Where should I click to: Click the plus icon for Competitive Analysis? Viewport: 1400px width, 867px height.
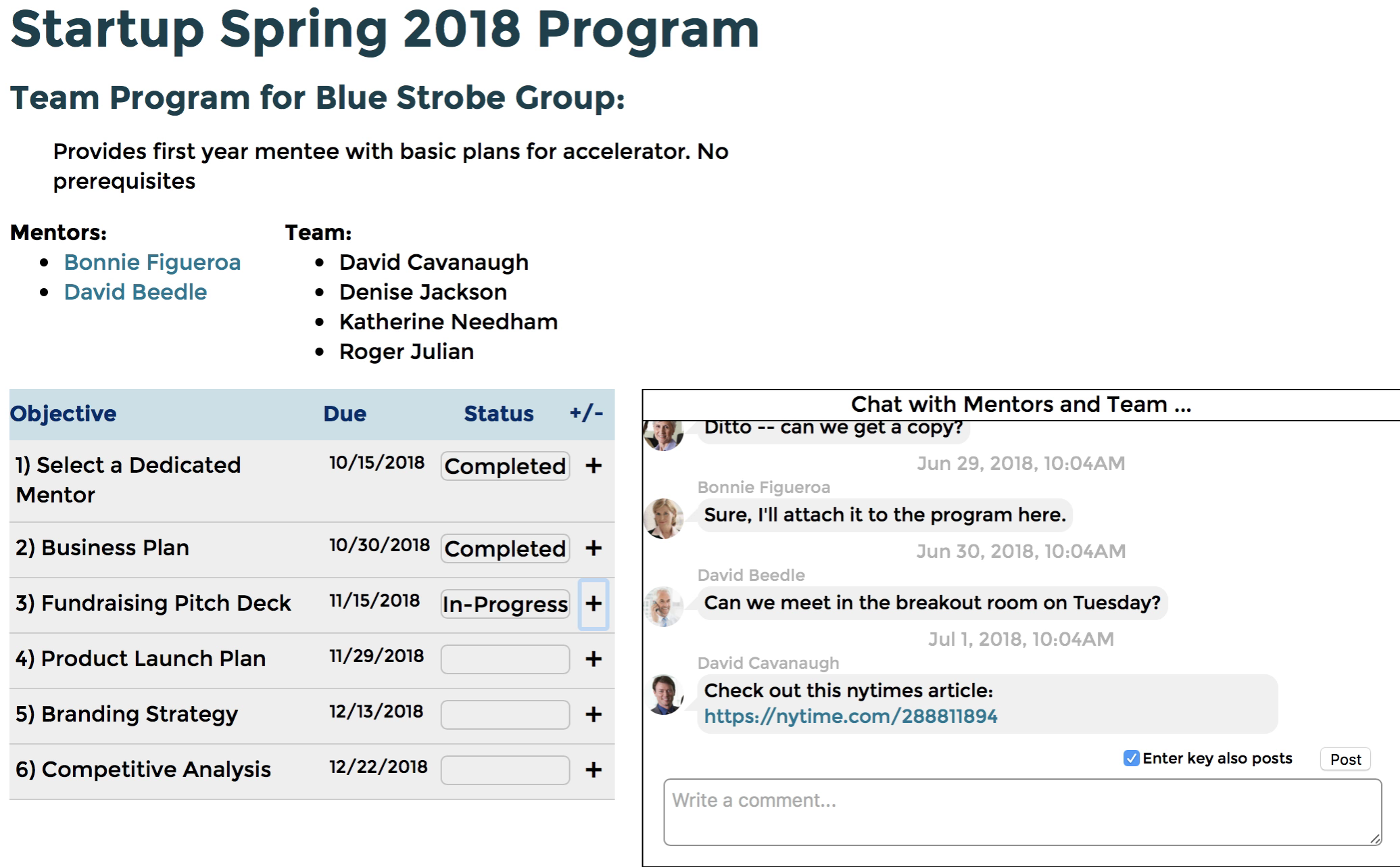click(594, 770)
